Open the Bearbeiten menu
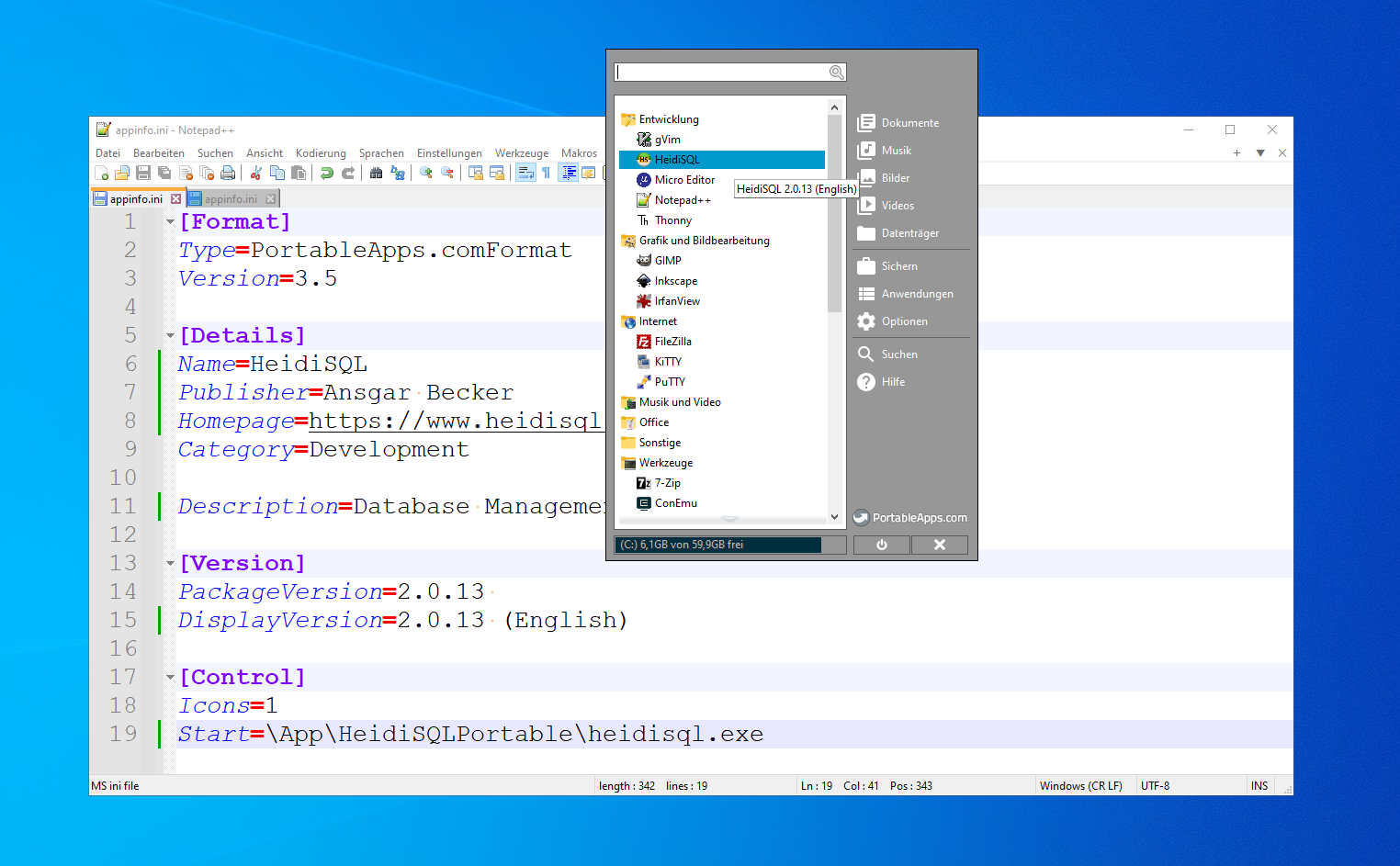This screenshot has width=1400, height=866. (158, 153)
